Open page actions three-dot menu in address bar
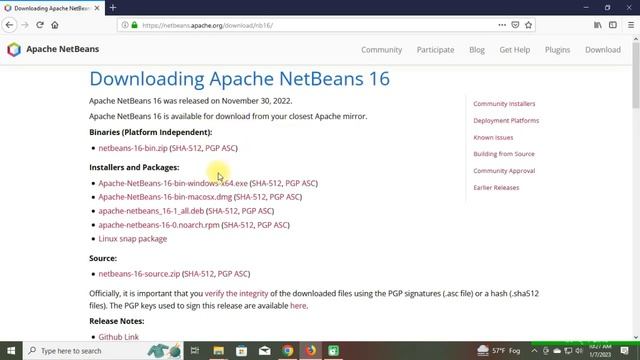The height and width of the screenshot is (360, 640). point(502,25)
